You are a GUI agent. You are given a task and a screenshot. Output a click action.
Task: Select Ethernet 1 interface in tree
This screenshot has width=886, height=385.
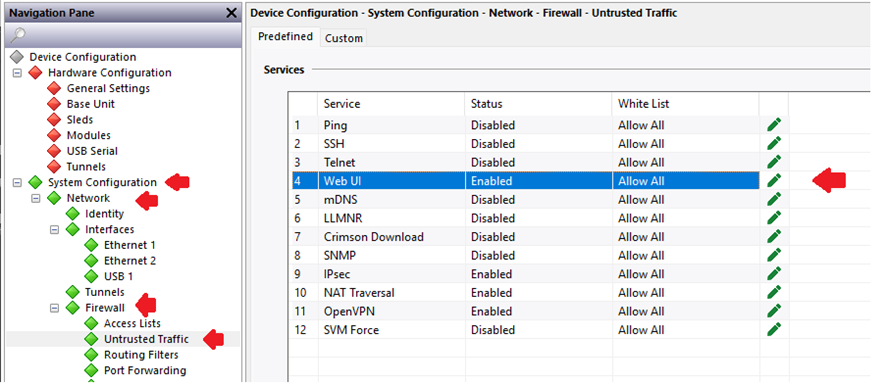pos(129,245)
